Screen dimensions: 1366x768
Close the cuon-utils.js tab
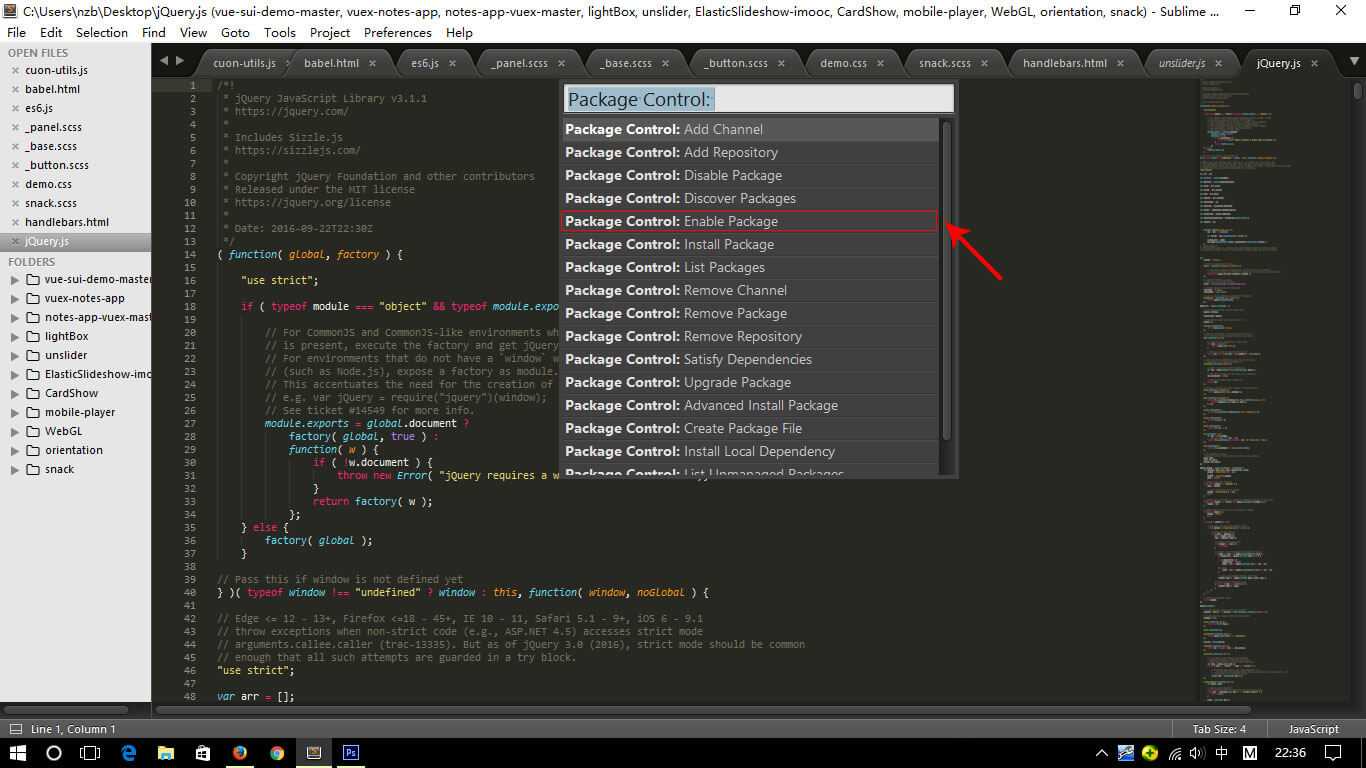[285, 63]
